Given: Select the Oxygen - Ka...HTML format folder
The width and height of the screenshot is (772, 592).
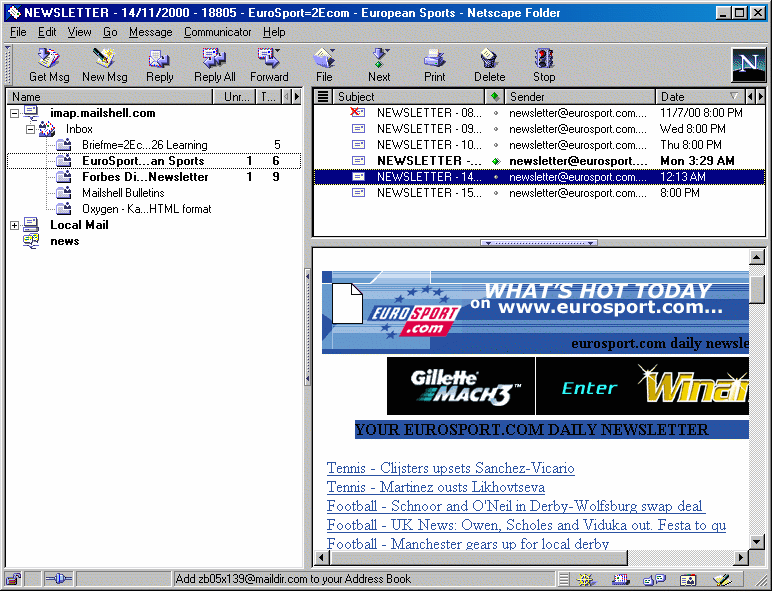Looking at the screenshot, I should (x=147, y=209).
